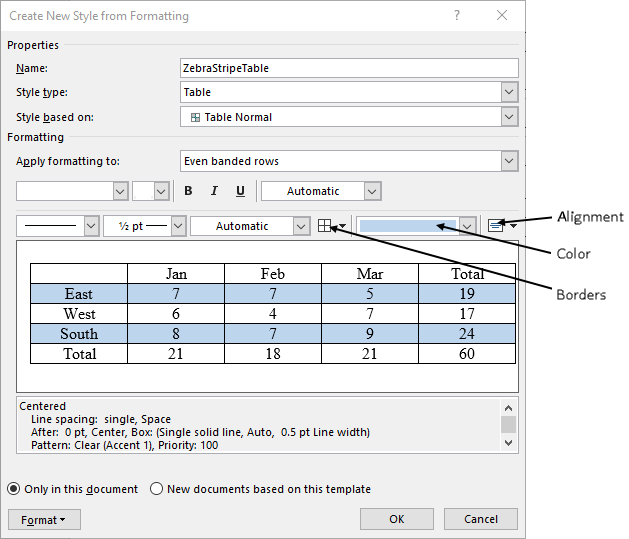This screenshot has height=539, width=629.
Task: Click the dialog Help question mark
Action: 457,16
